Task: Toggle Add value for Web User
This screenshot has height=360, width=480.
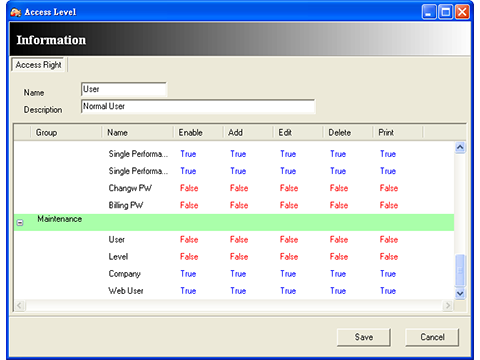Action: pos(238,291)
